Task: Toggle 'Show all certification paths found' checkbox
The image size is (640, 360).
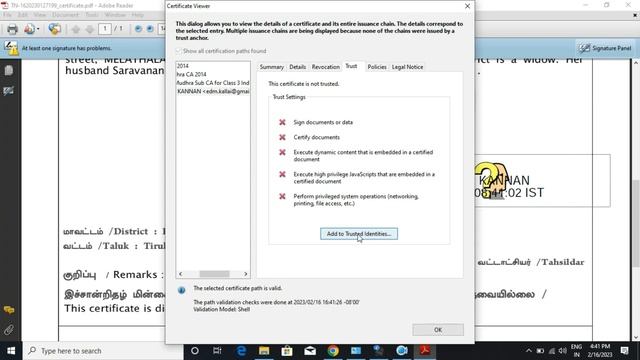Action: [178, 51]
